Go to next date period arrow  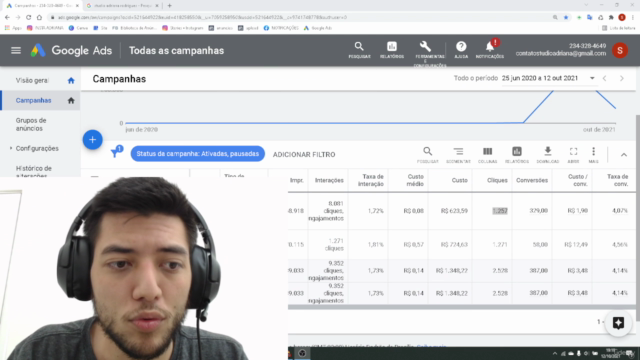pos(622,78)
